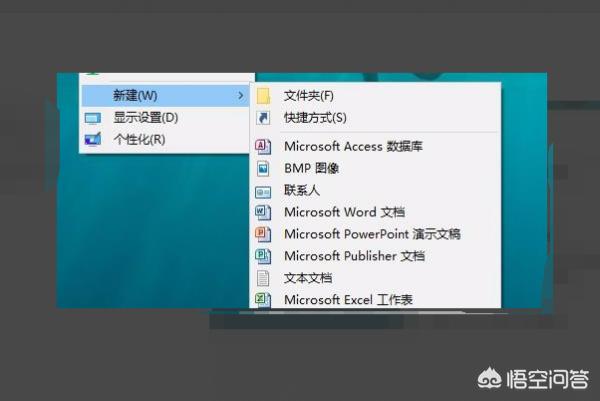The height and width of the screenshot is (401, 600).
Task: Choose the 个性化(R) menu text
Action: click(x=139, y=139)
